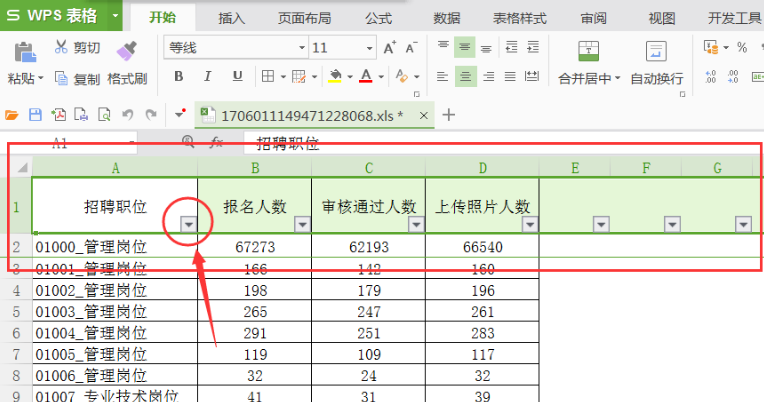Increase font size with A+ icon
Screen dimensions: 764x402
point(390,48)
